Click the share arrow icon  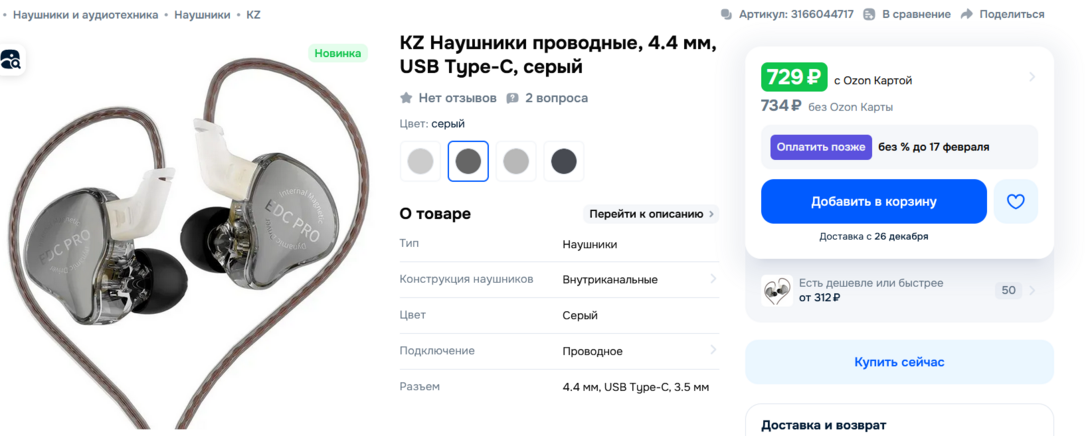click(x=967, y=14)
